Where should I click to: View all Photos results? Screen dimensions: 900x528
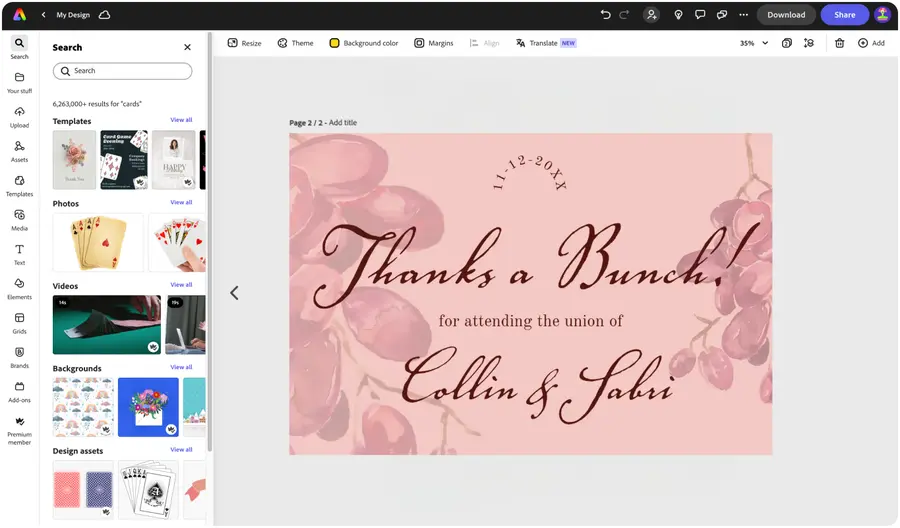click(181, 202)
